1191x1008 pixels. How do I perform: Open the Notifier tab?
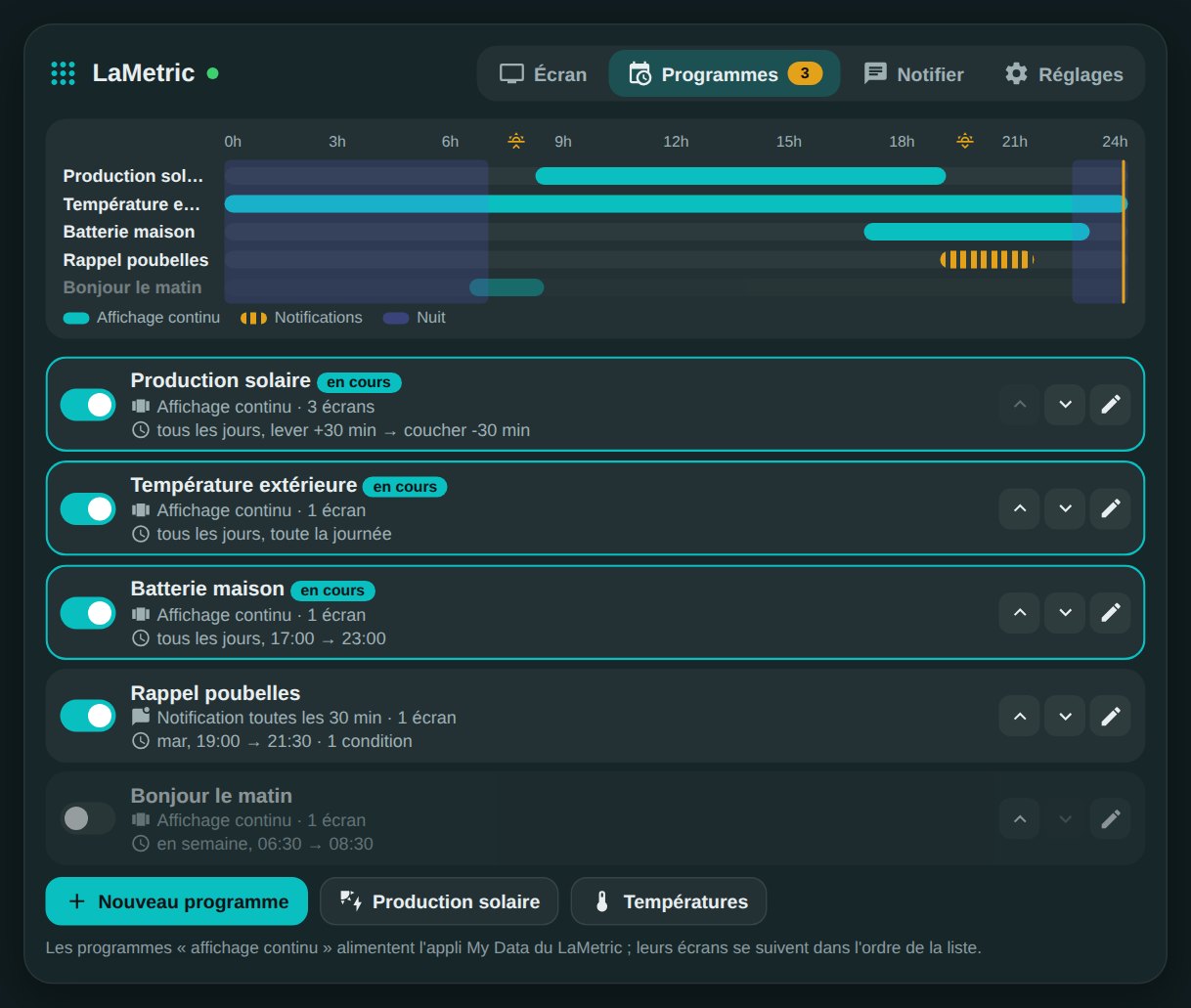(x=913, y=74)
